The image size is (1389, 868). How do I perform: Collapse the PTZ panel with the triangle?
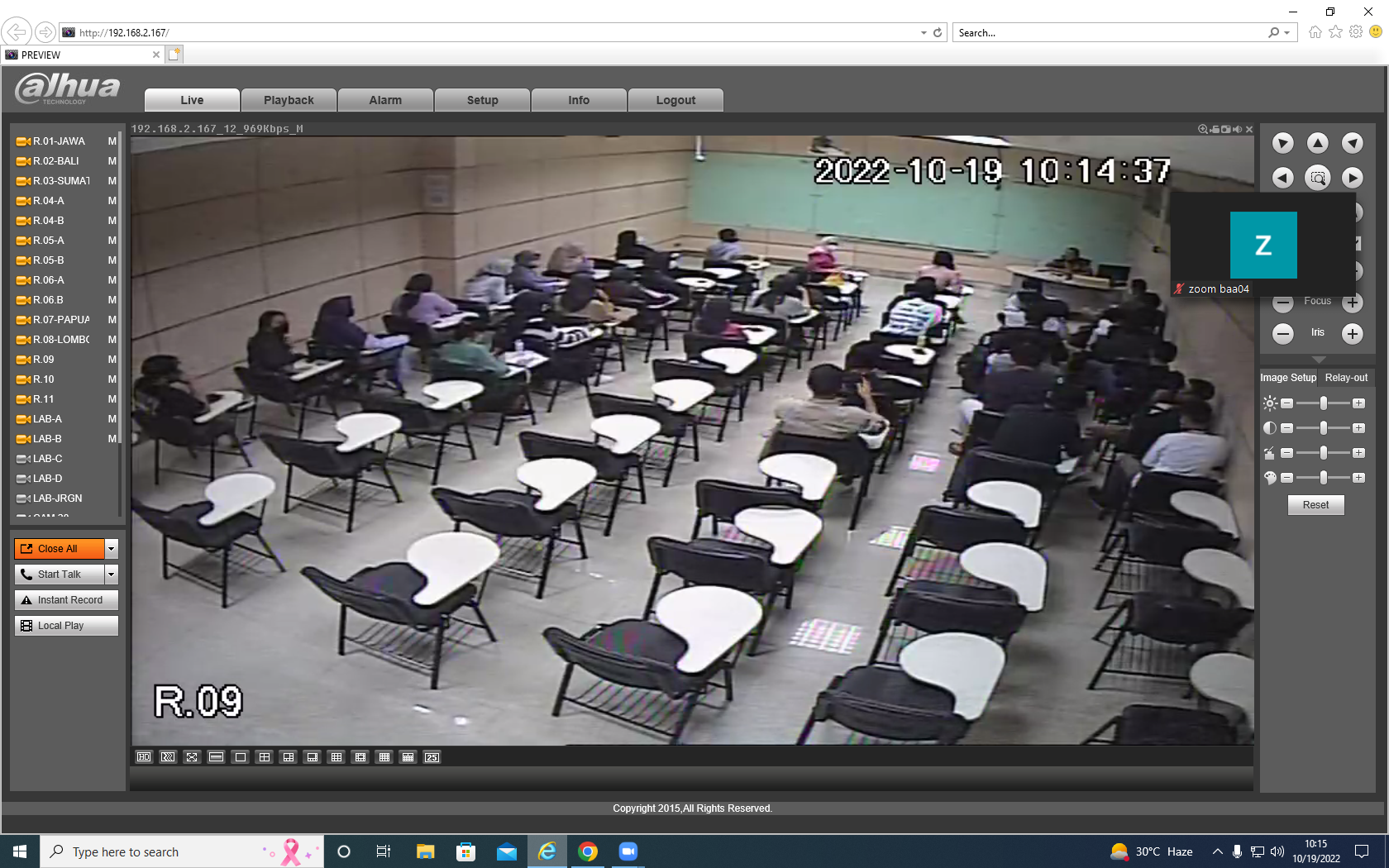pyautogui.click(x=1318, y=360)
